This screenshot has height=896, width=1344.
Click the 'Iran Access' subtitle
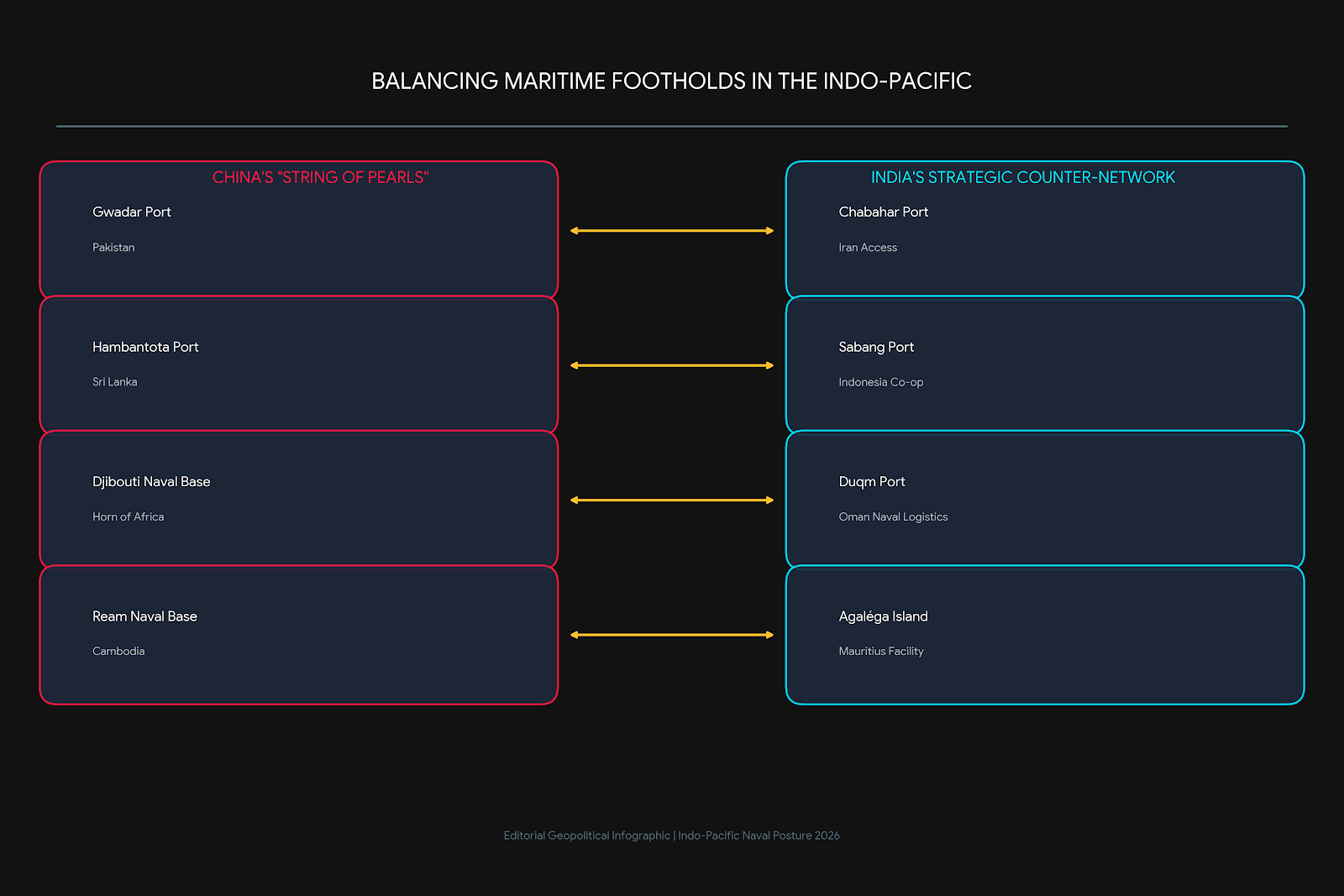pos(868,247)
